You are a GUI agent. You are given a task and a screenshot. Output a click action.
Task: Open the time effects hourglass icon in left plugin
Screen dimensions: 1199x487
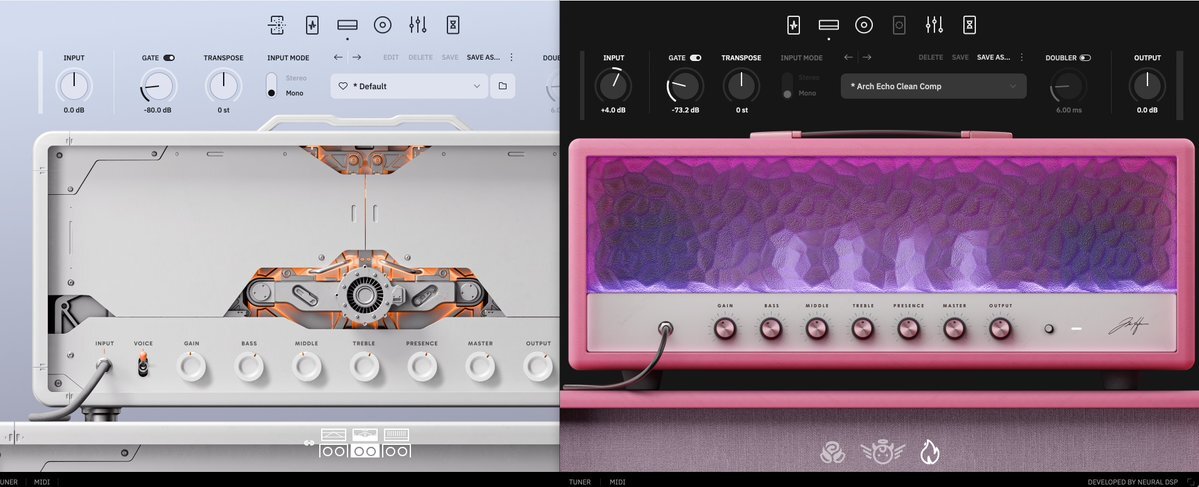[453, 25]
